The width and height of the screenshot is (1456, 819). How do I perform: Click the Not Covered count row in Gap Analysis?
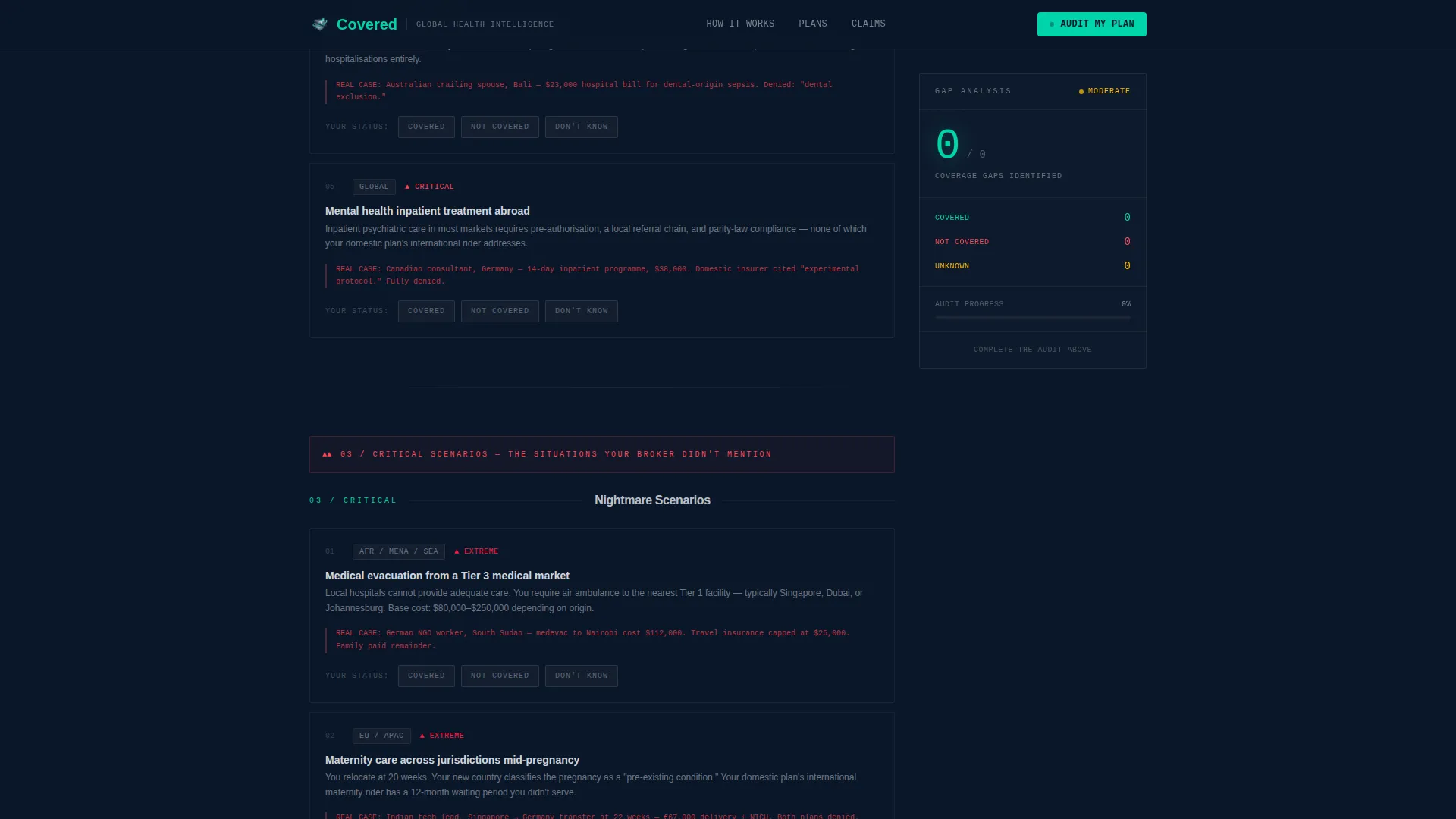point(1033,242)
